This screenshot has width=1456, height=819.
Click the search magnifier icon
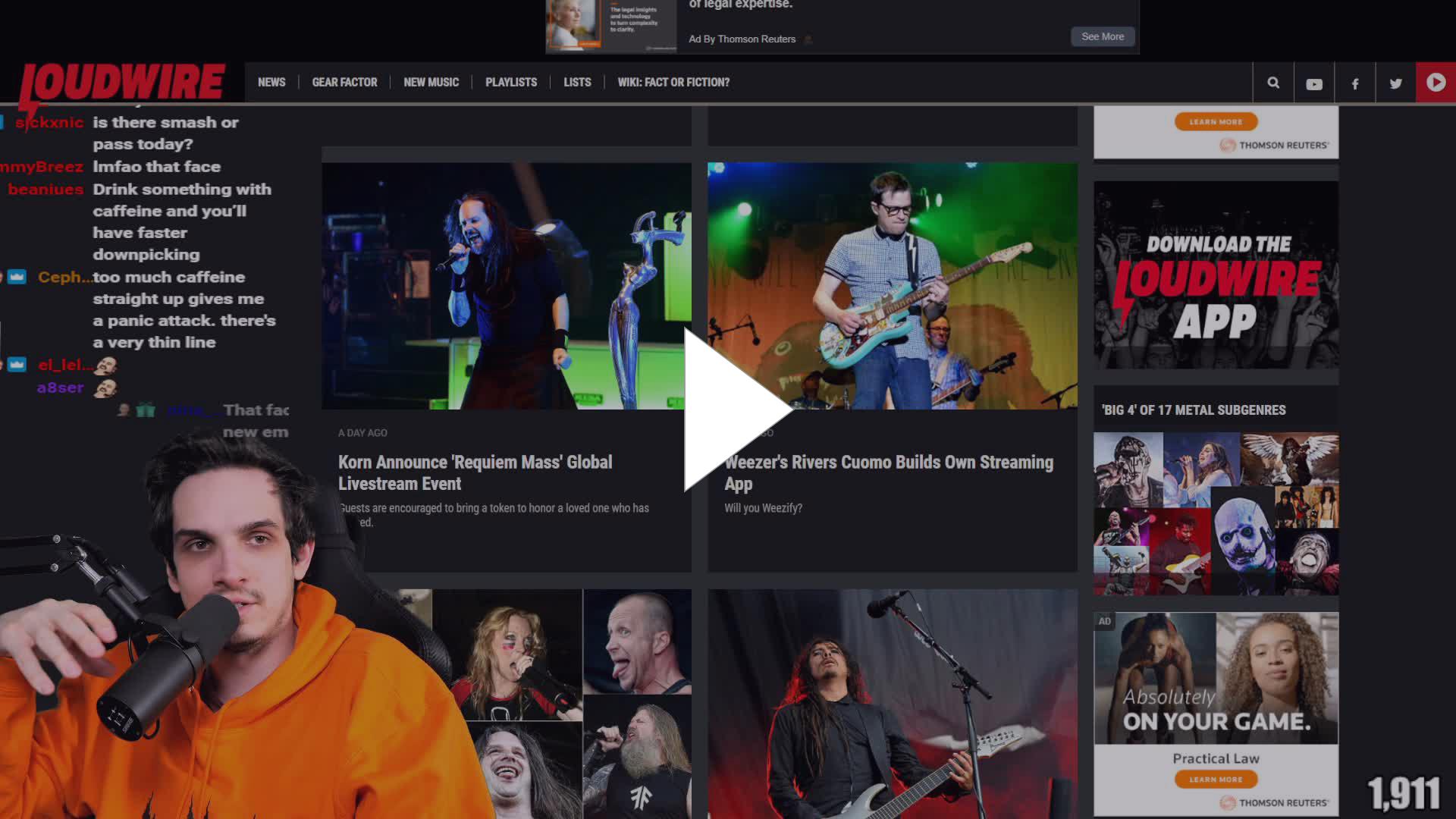pyautogui.click(x=1273, y=83)
